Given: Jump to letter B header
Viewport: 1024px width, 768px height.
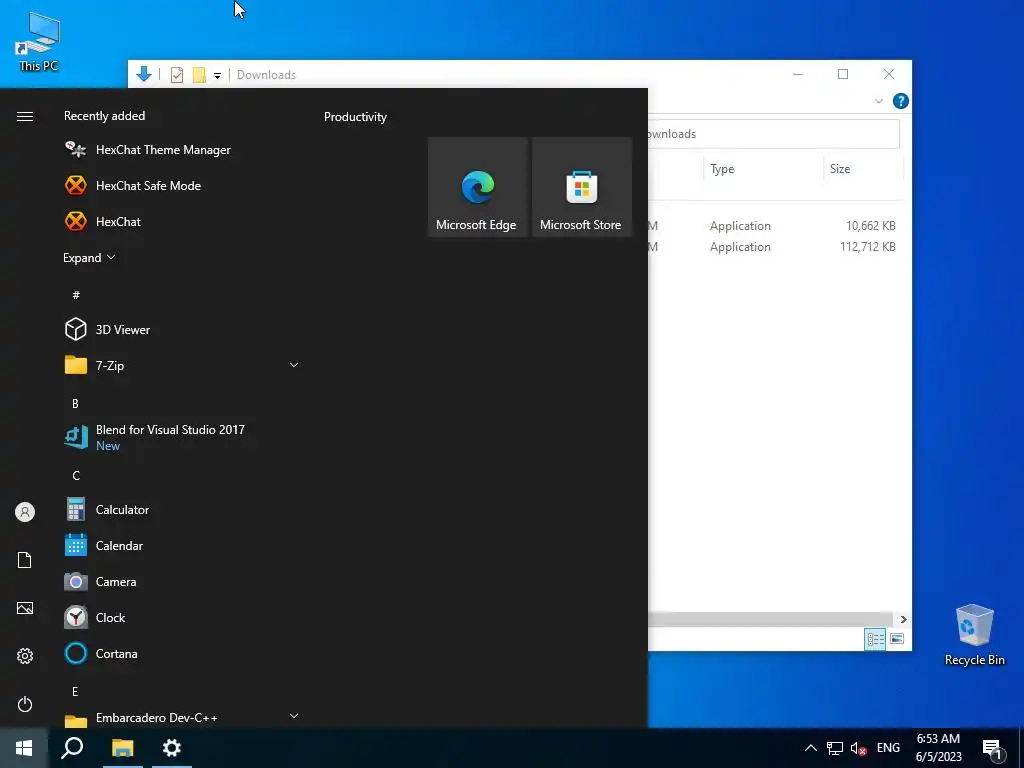Looking at the screenshot, I should (76, 404).
